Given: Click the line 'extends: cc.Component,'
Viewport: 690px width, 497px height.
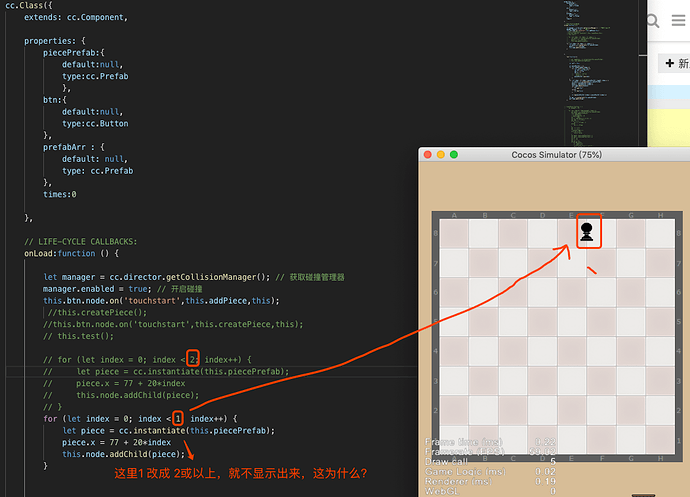Looking at the screenshot, I should (x=76, y=17).
